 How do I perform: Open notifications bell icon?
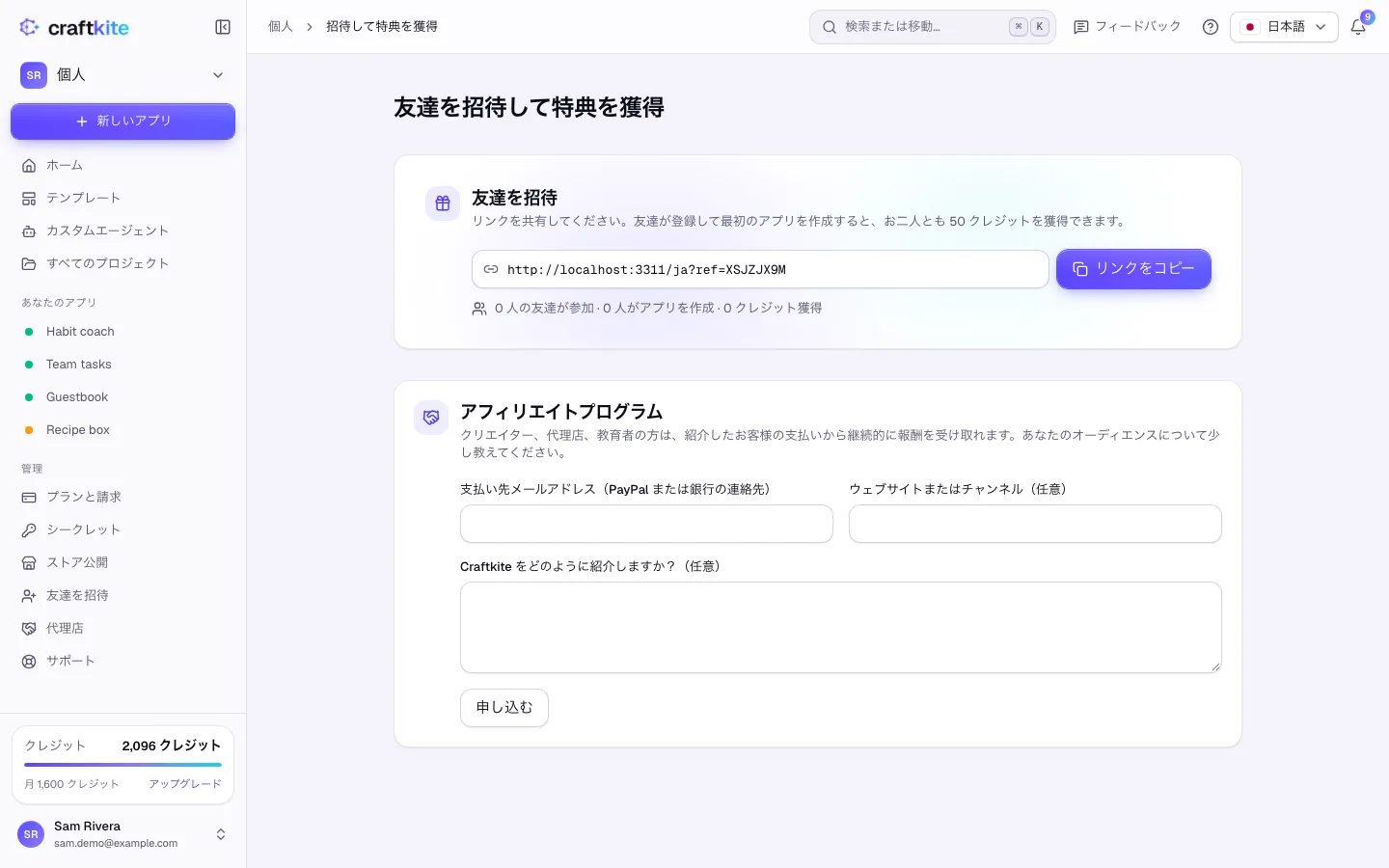1358,27
